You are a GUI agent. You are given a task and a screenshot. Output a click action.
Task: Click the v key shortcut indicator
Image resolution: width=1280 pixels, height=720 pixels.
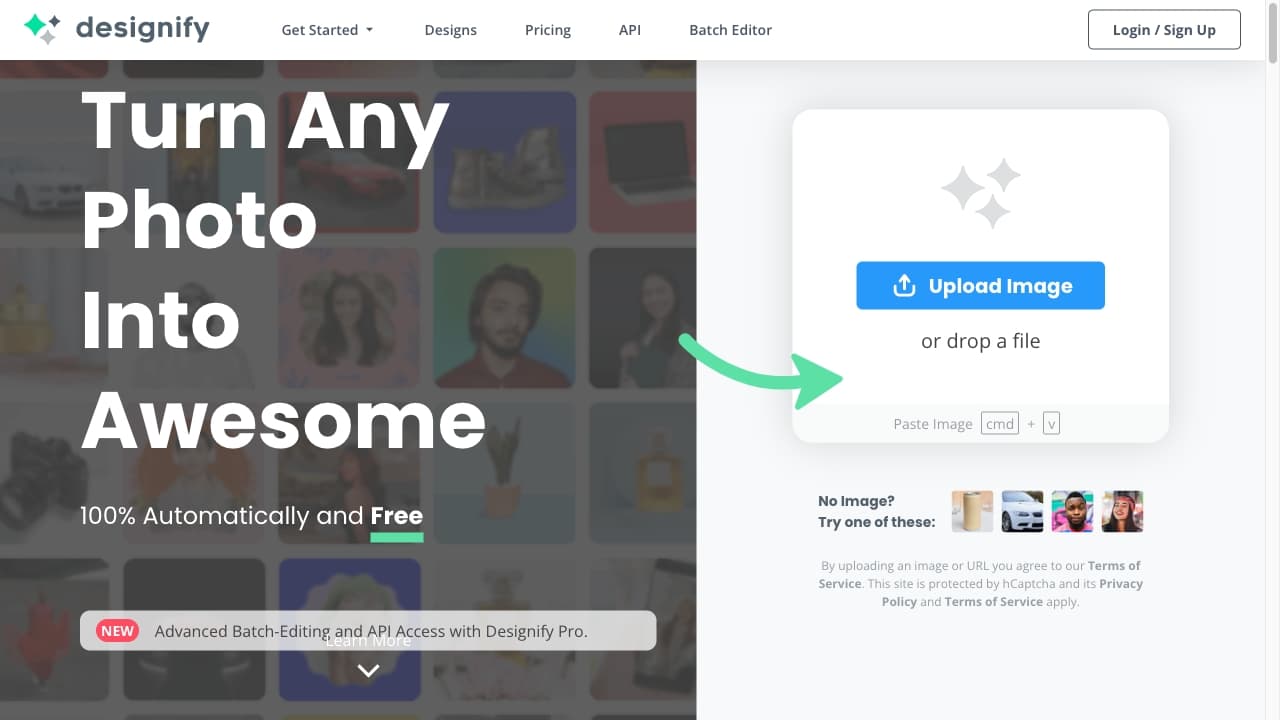[x=1051, y=423]
